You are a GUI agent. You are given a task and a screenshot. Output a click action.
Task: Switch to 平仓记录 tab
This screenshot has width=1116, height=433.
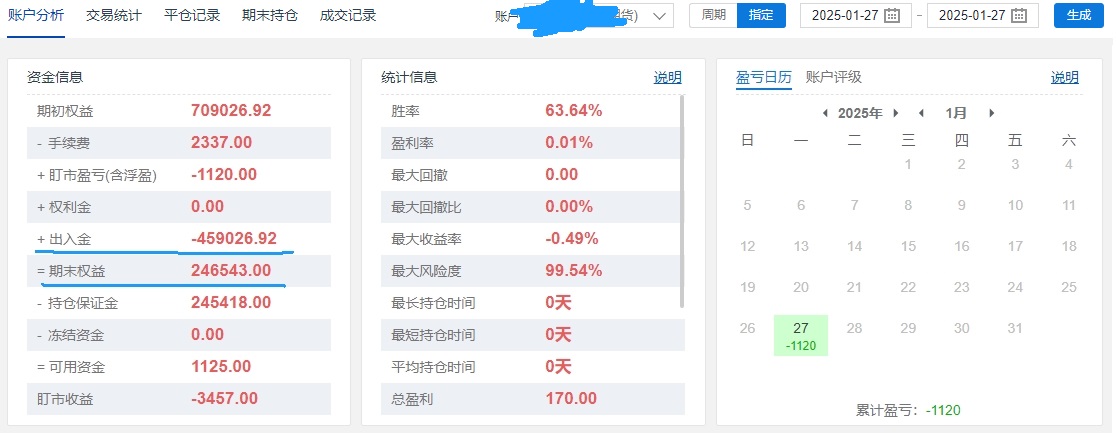point(191,16)
